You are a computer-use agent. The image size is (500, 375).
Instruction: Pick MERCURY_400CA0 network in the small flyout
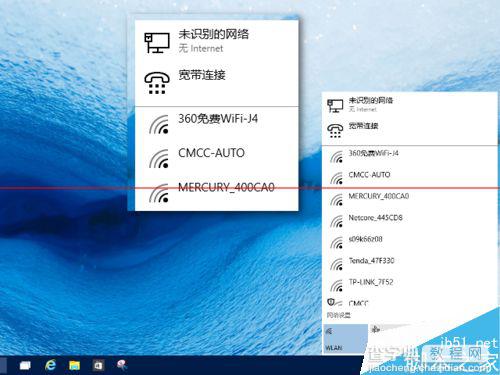tap(410, 199)
